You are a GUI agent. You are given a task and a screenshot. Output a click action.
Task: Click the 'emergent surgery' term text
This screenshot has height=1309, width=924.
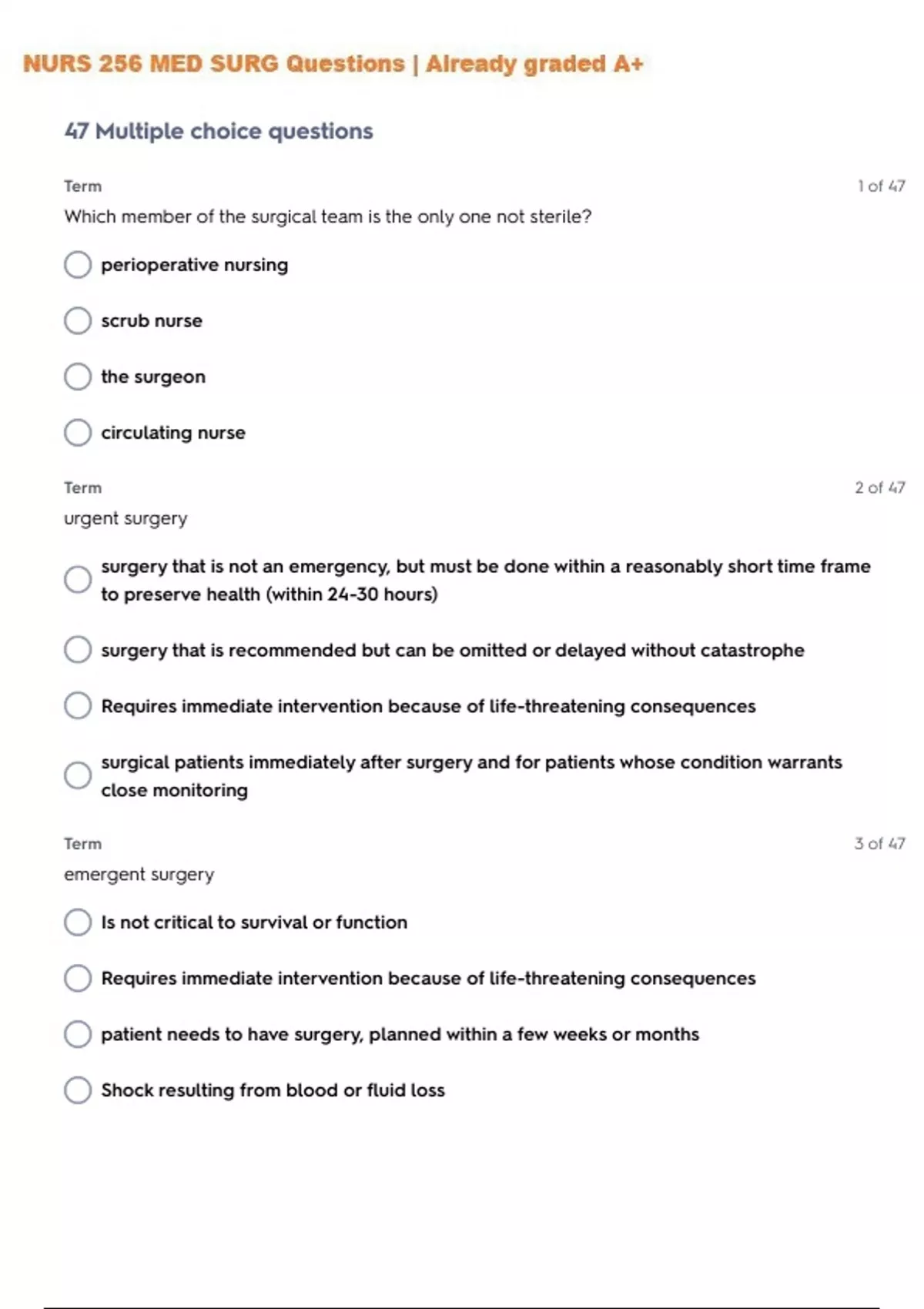(x=139, y=875)
